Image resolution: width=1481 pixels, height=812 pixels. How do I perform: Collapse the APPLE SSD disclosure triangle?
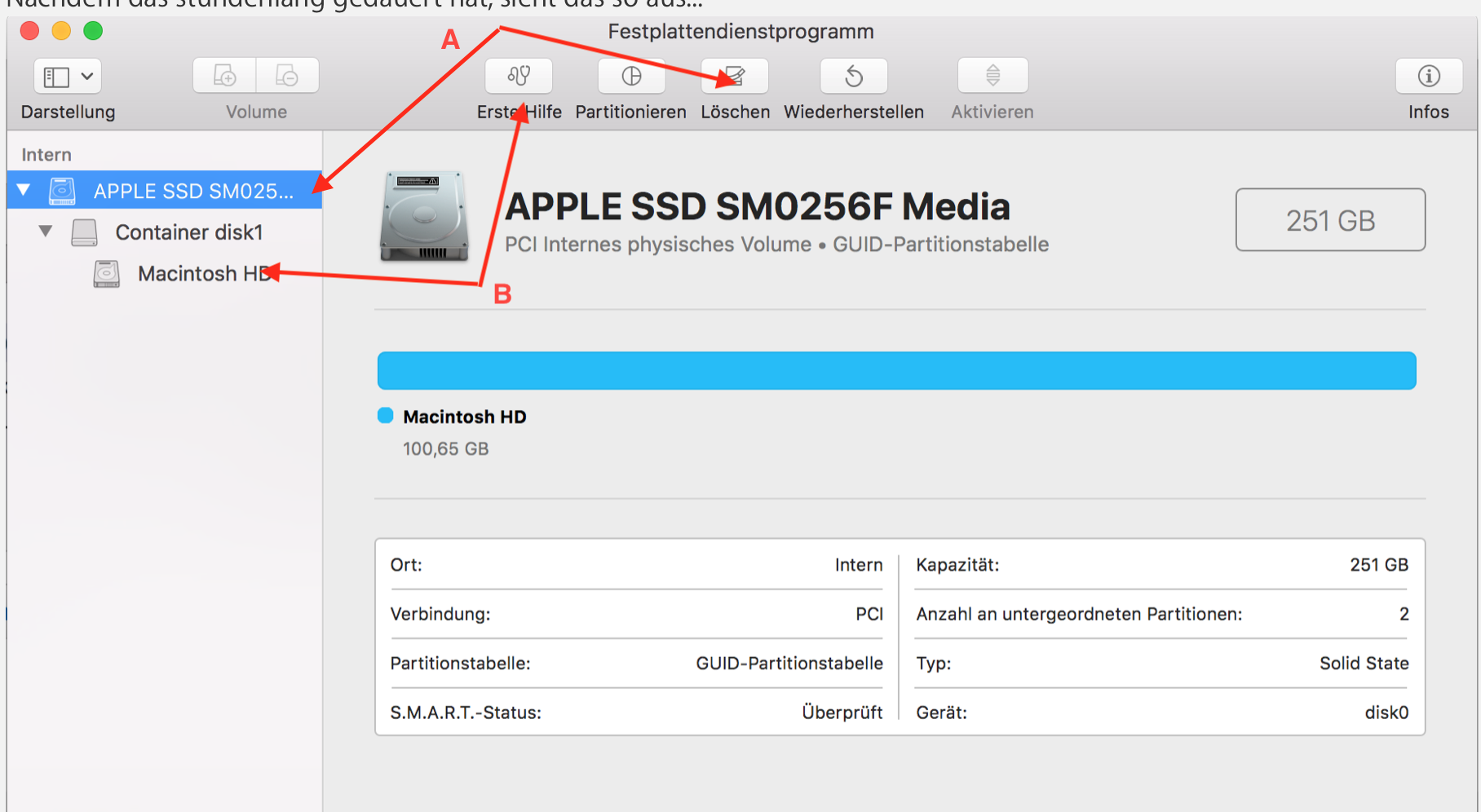(x=24, y=190)
